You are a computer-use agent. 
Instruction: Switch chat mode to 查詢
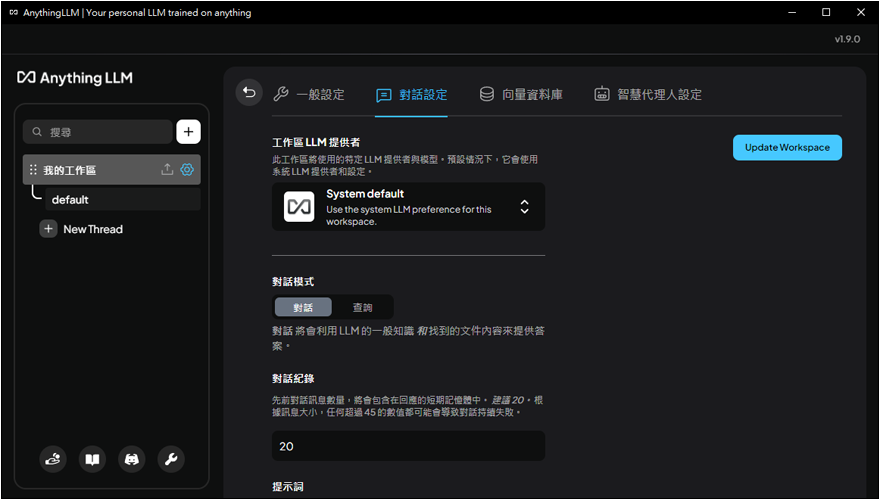click(362, 307)
